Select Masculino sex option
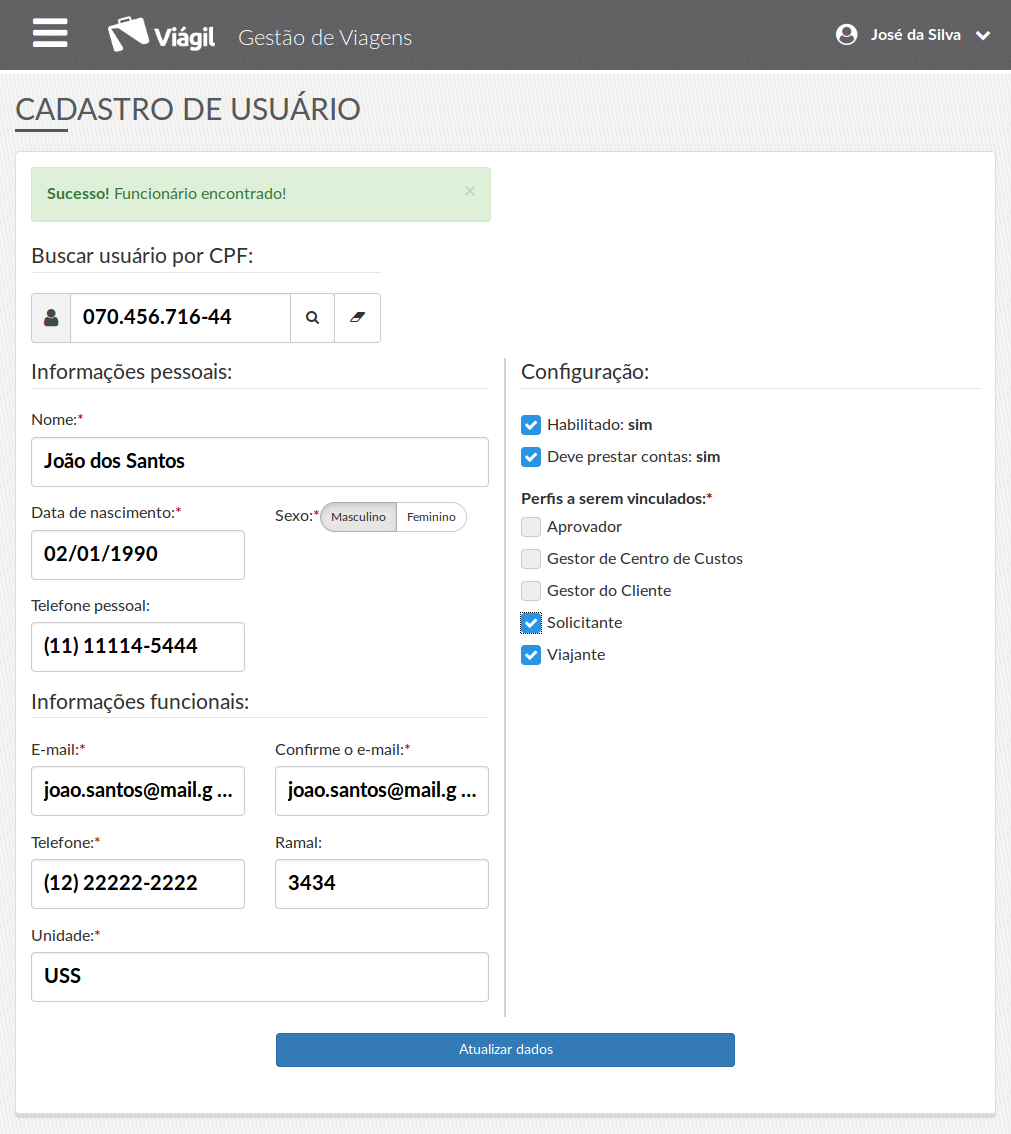Viewport: 1011px width, 1134px height. (x=359, y=517)
